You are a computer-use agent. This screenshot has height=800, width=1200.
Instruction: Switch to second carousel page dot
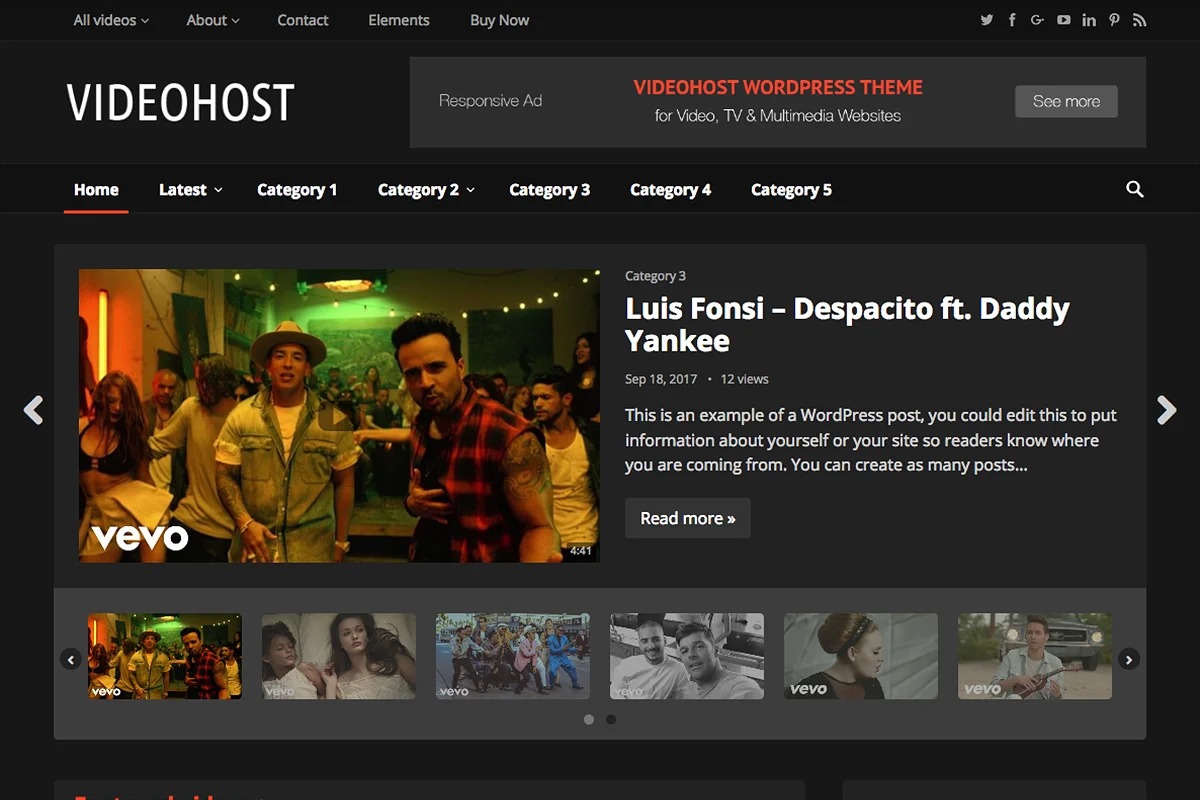point(611,719)
